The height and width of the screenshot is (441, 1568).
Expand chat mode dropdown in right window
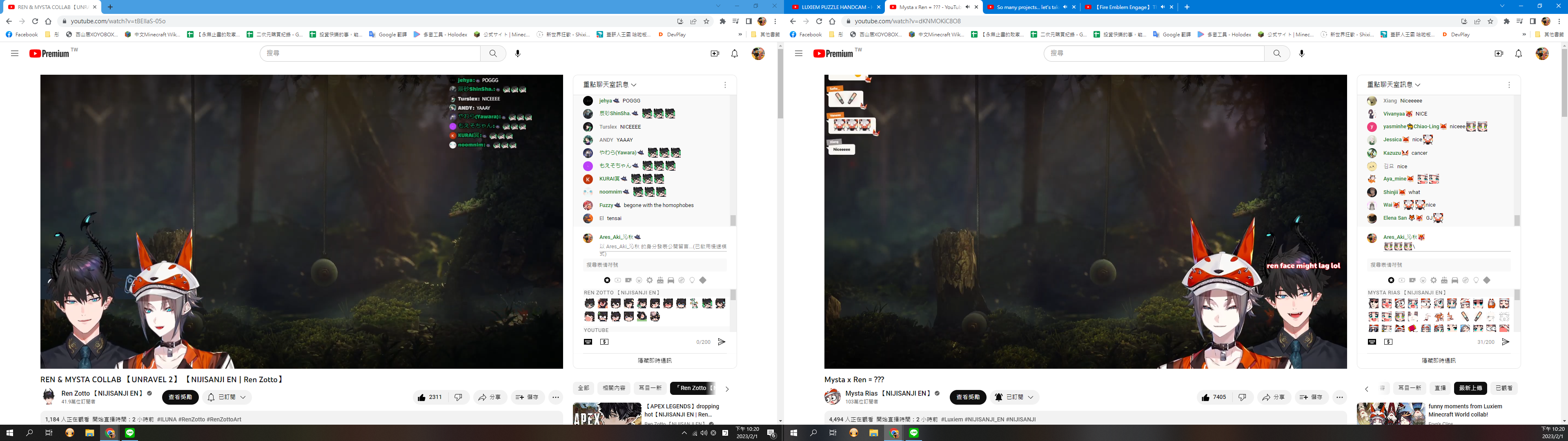[1394, 85]
